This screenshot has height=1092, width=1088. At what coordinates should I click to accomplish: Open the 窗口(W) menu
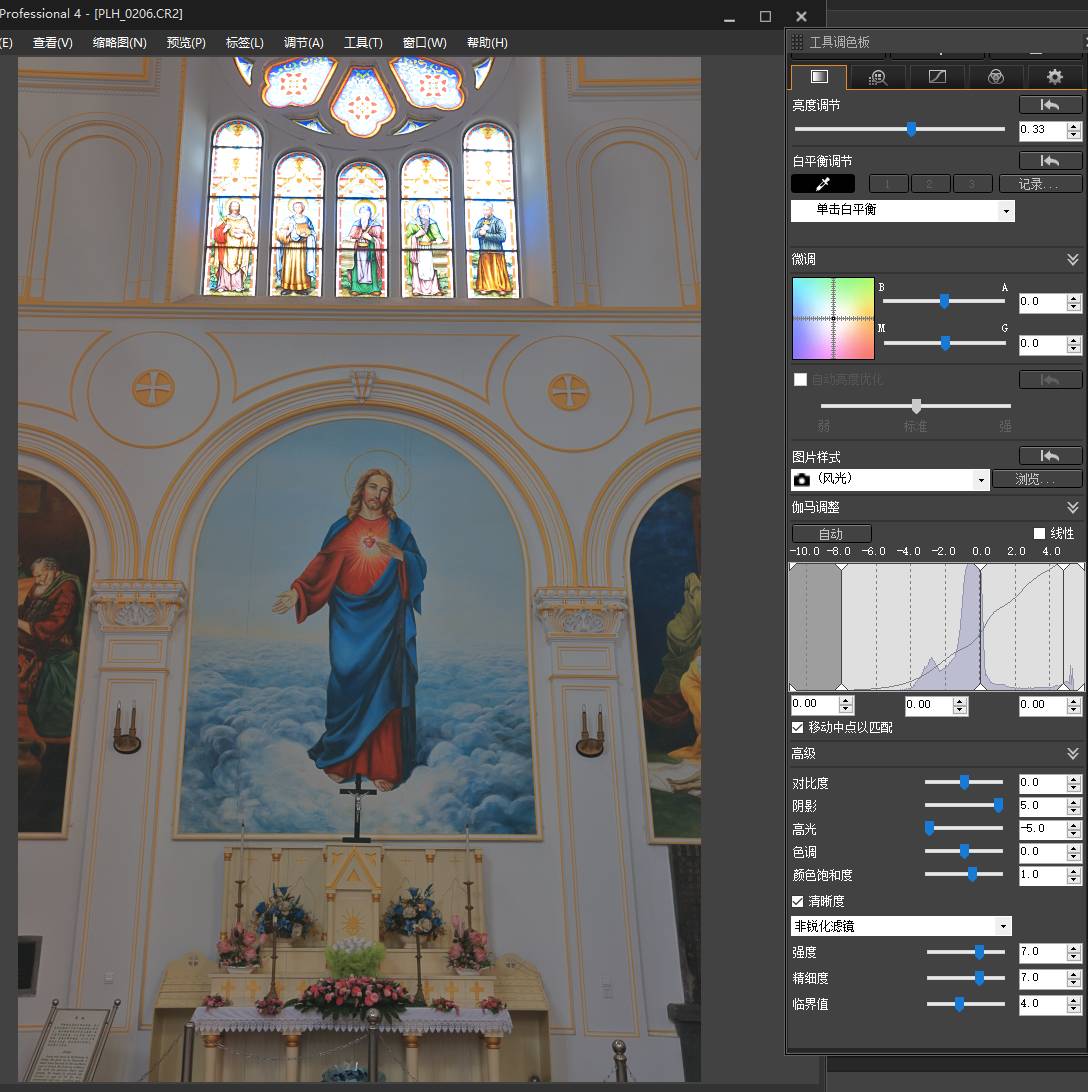pyautogui.click(x=424, y=42)
